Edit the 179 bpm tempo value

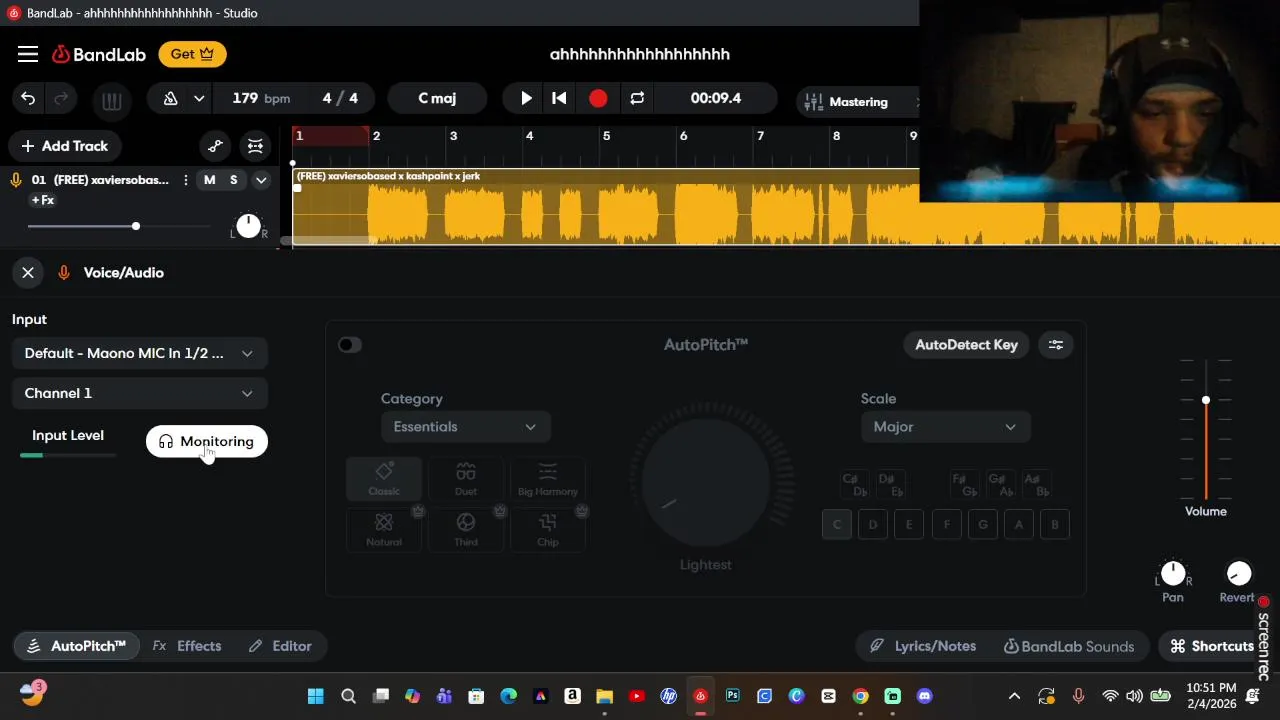tap(261, 98)
